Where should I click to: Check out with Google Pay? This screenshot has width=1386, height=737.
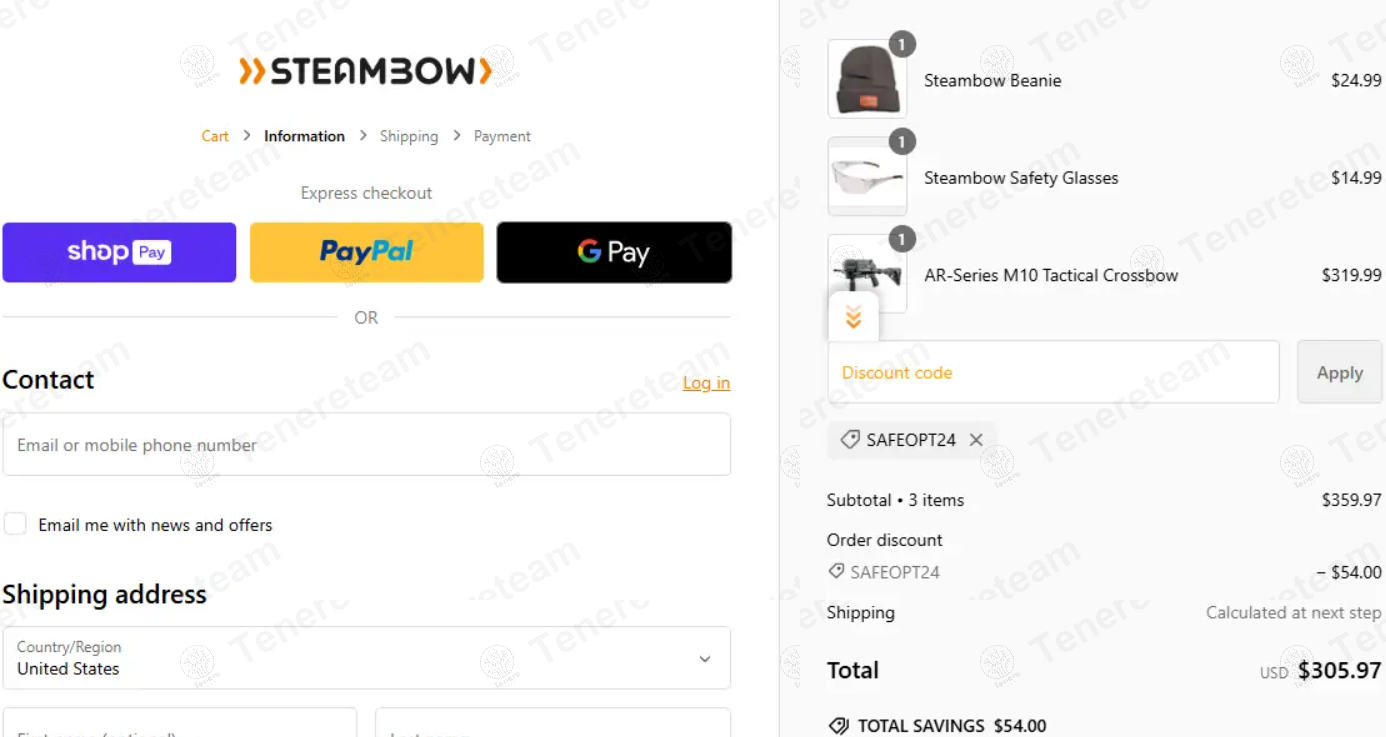coord(614,252)
